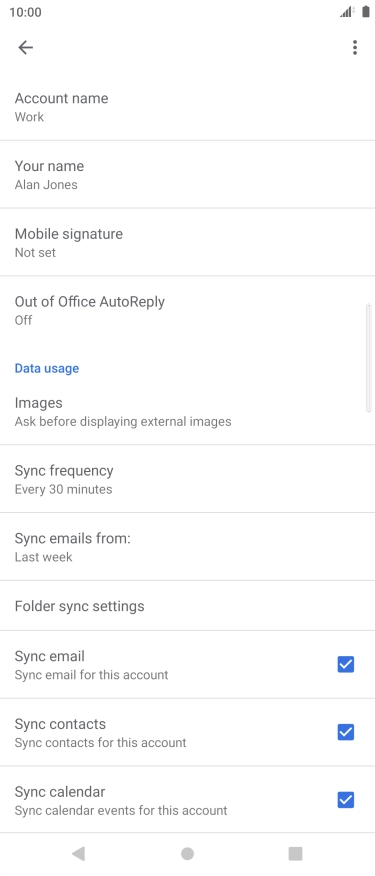This screenshot has width=375, height=876.
Task: Uncheck the Sync calendar checkbox
Action: click(345, 800)
